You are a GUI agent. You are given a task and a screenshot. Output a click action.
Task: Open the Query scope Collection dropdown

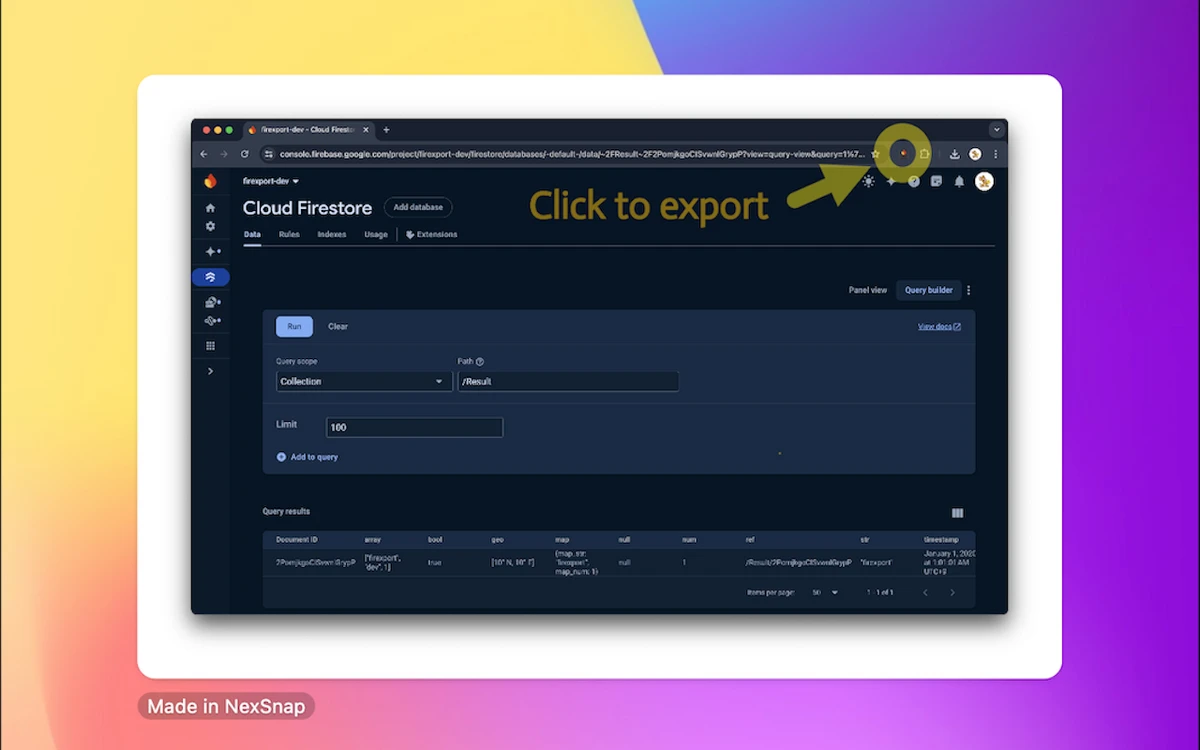(364, 381)
